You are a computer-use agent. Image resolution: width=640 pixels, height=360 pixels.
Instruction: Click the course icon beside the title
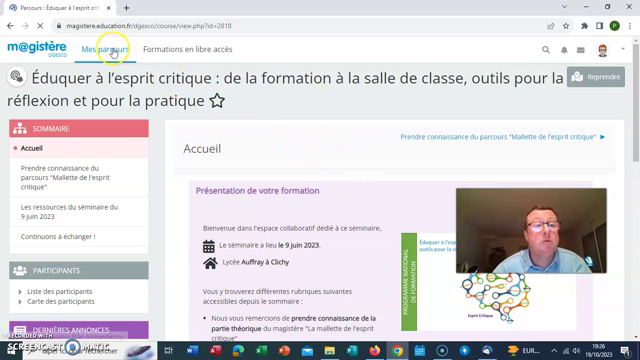[17, 77]
